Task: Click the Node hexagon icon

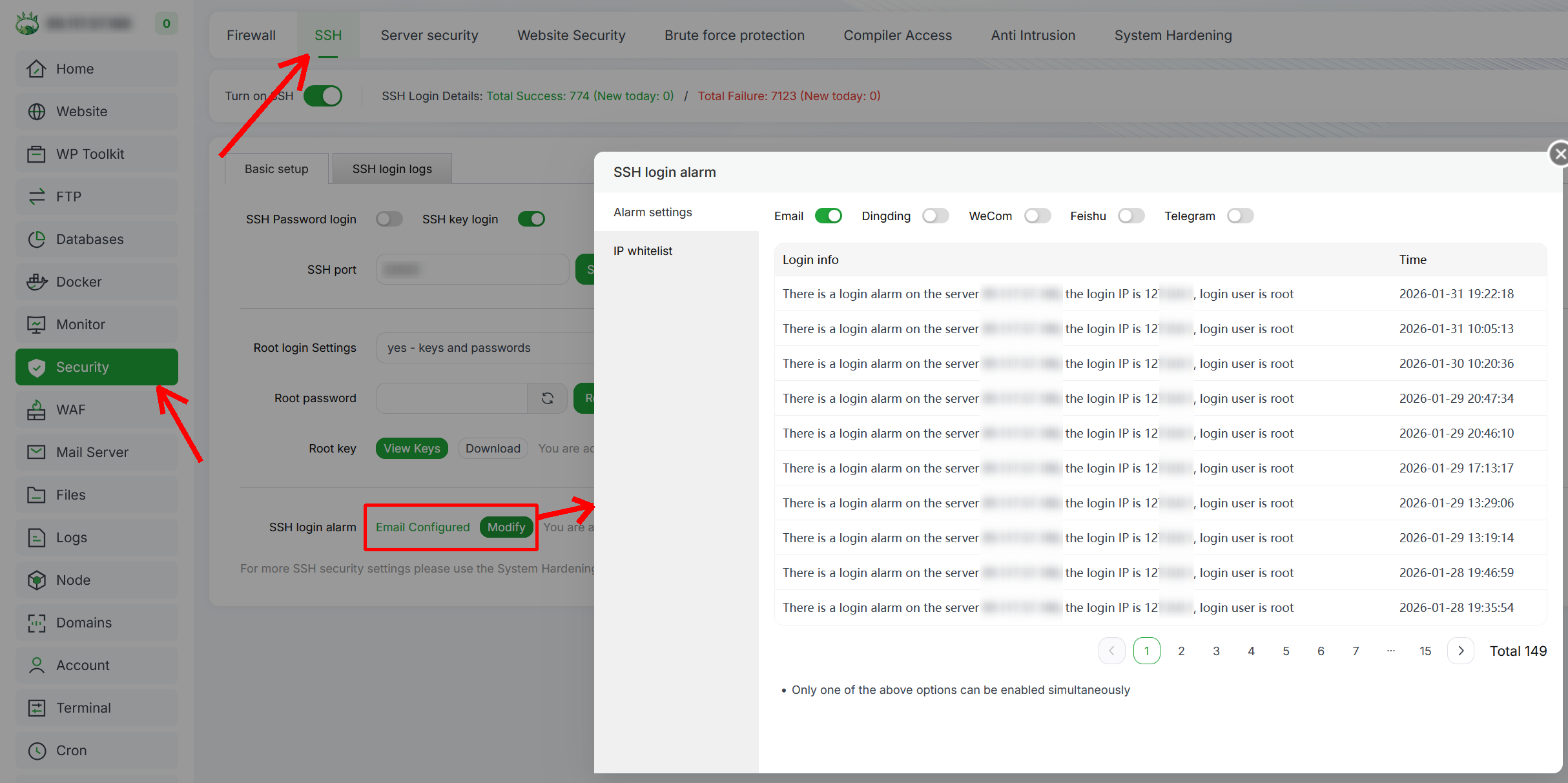Action: pos(37,580)
